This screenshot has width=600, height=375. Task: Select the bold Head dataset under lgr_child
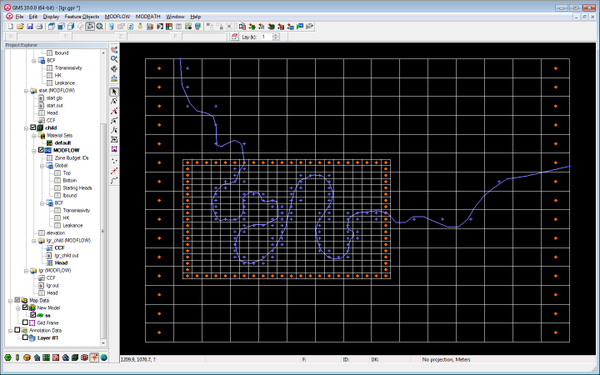coord(61,263)
